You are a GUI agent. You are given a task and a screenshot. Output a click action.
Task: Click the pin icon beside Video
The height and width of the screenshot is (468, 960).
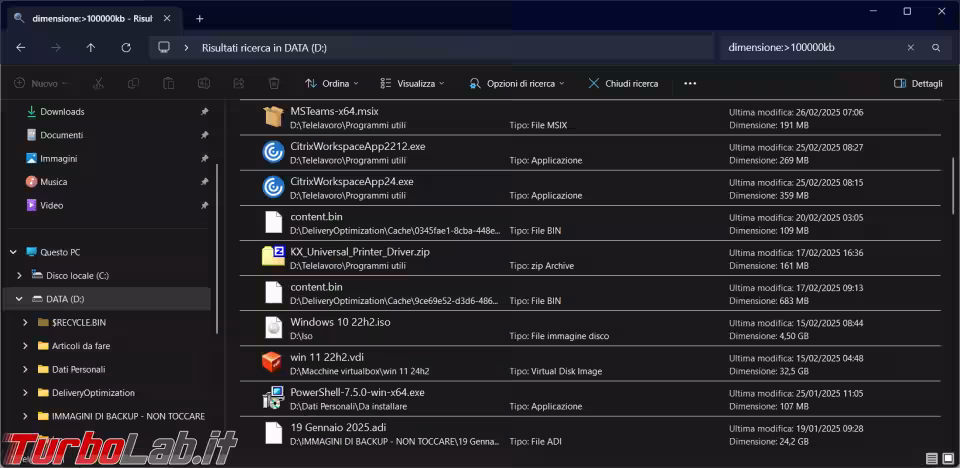pos(204,205)
